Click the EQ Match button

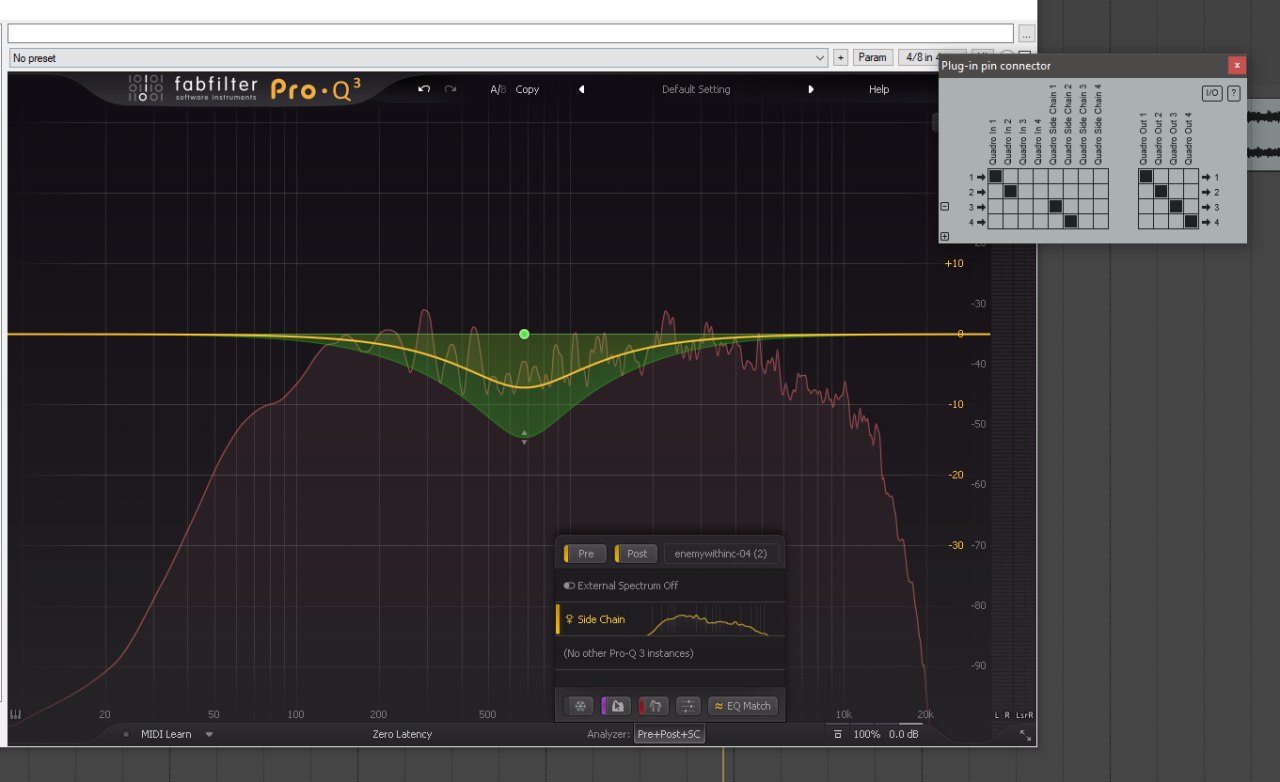click(x=743, y=706)
